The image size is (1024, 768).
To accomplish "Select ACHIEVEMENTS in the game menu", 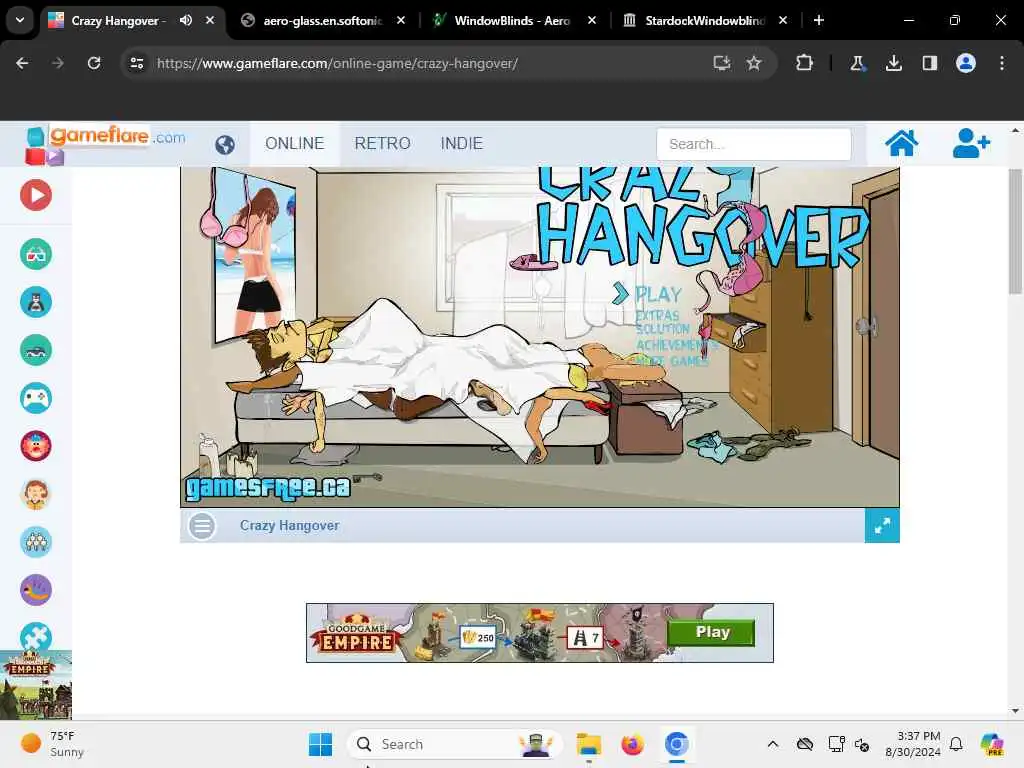I will point(677,345).
